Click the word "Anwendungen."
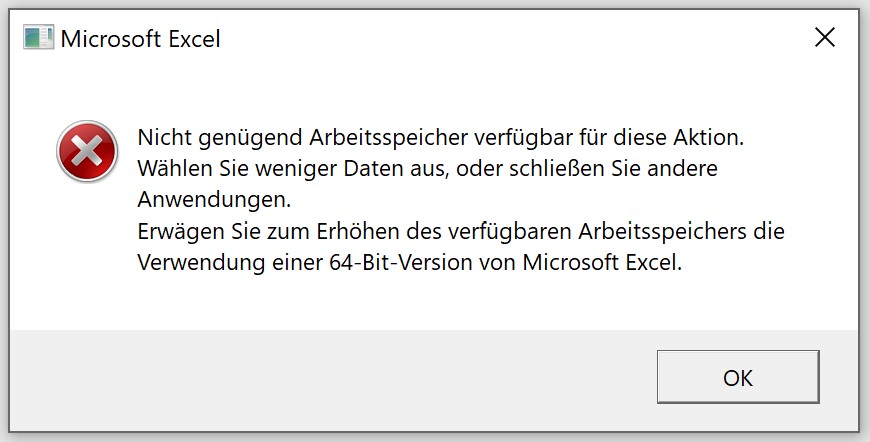 tap(214, 200)
